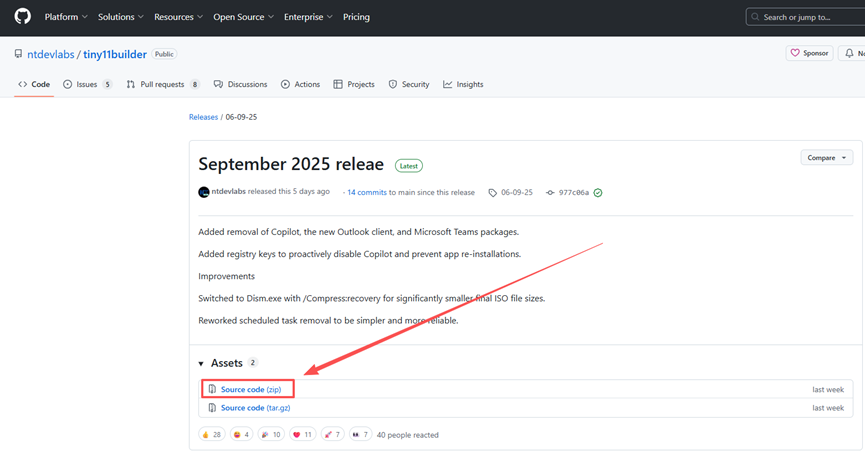Expand the Resources menu
The height and width of the screenshot is (452, 865).
(x=178, y=17)
